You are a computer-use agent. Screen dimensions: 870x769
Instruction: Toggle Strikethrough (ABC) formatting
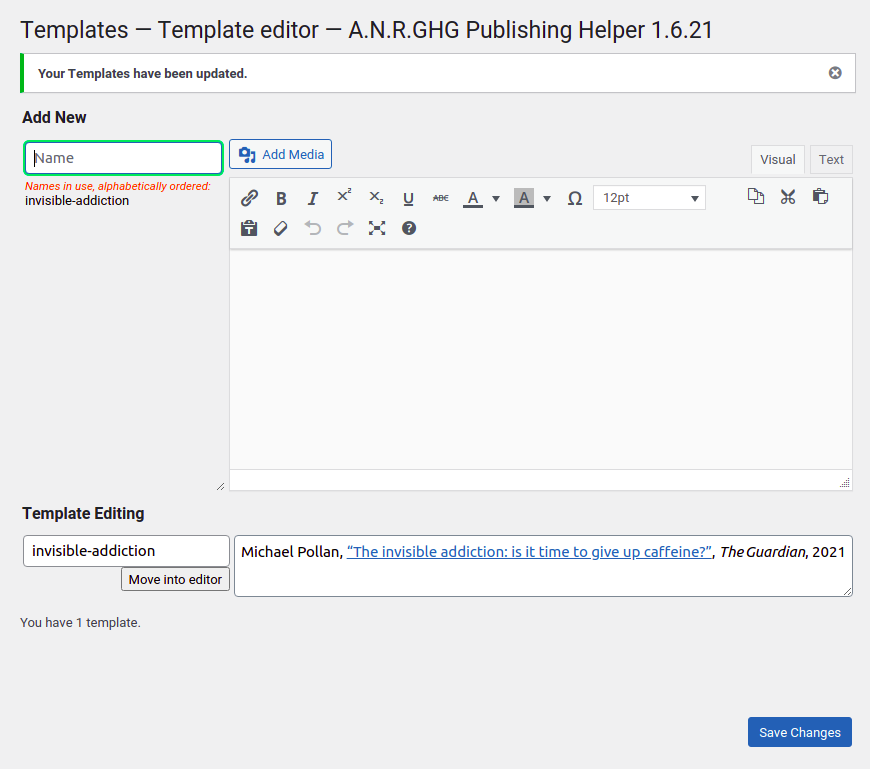pos(441,198)
